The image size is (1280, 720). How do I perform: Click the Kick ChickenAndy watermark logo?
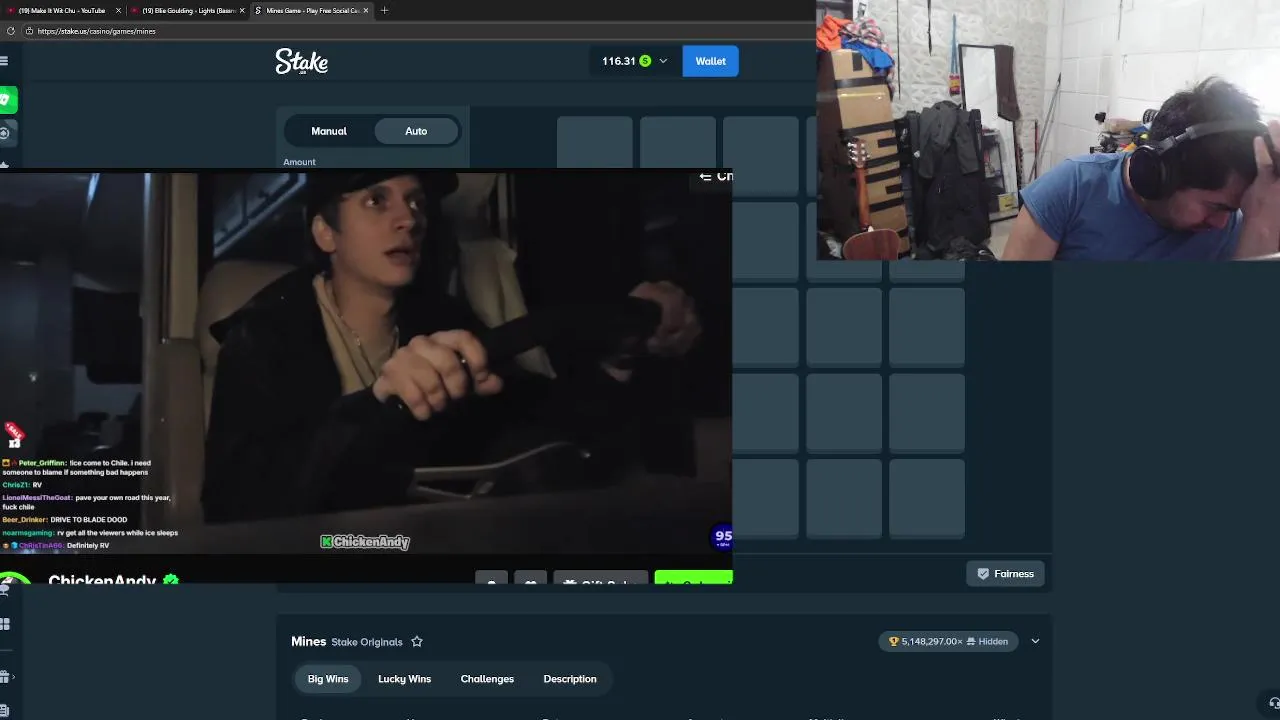pos(365,542)
